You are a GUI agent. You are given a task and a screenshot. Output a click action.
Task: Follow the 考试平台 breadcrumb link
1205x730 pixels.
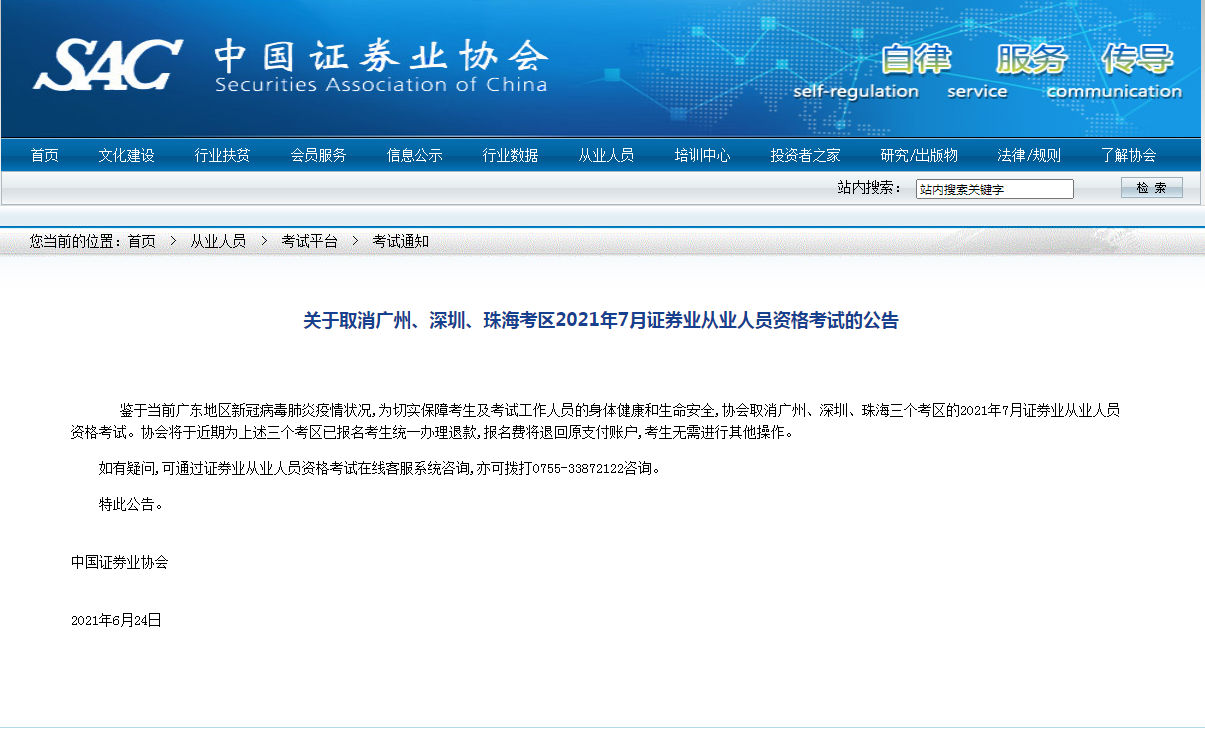[309, 241]
